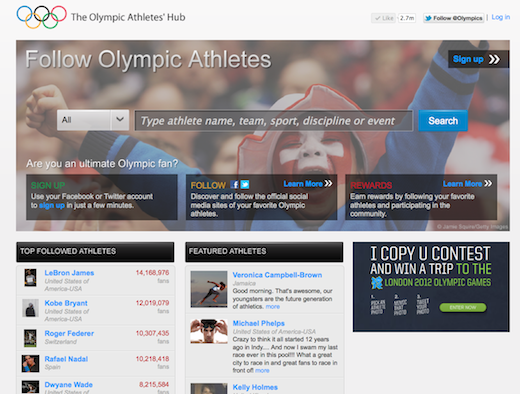Click the Olympic rings logo
This screenshot has width=520, height=394.
42,17
